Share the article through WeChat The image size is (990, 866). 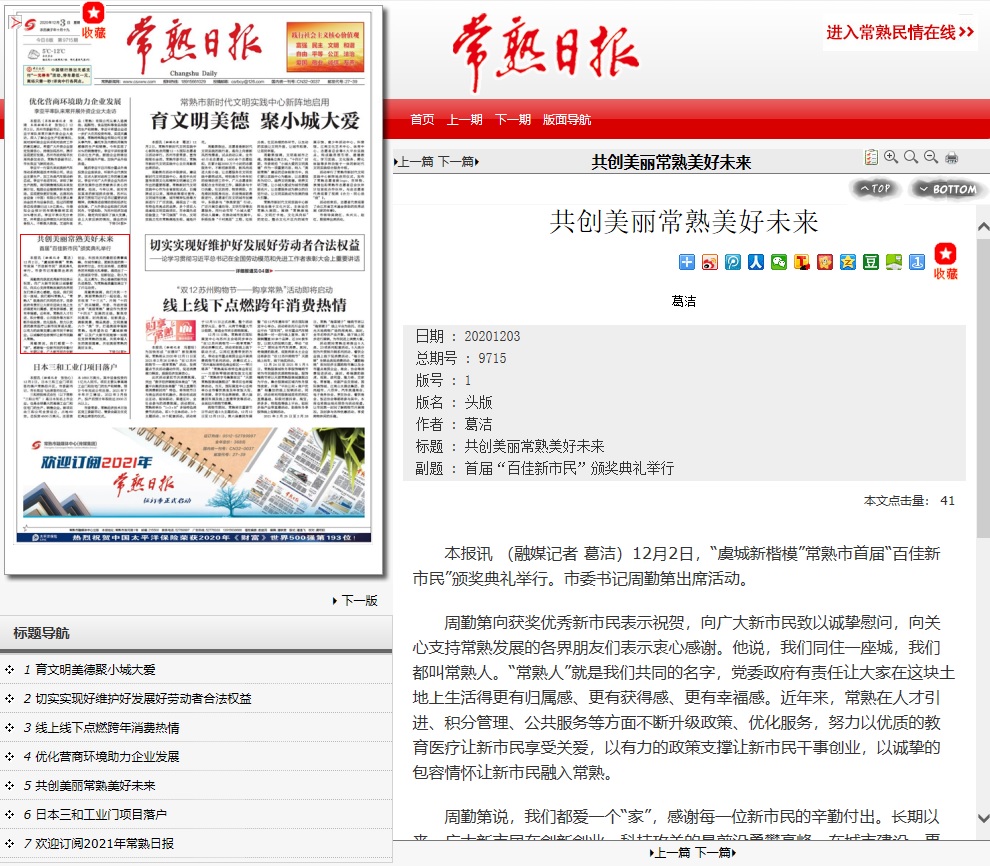[x=778, y=262]
